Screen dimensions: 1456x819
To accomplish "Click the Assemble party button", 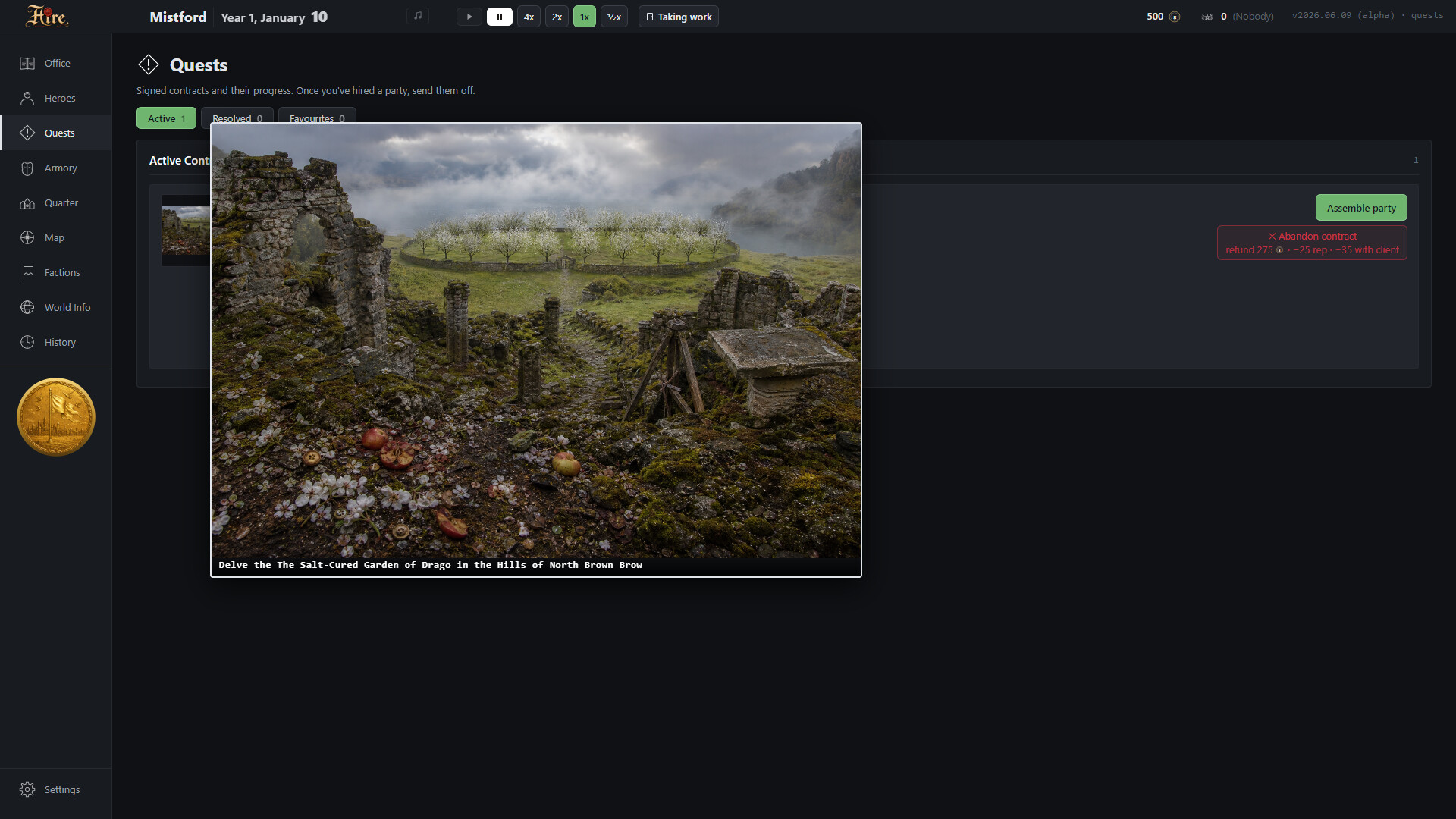I will pyautogui.click(x=1361, y=208).
